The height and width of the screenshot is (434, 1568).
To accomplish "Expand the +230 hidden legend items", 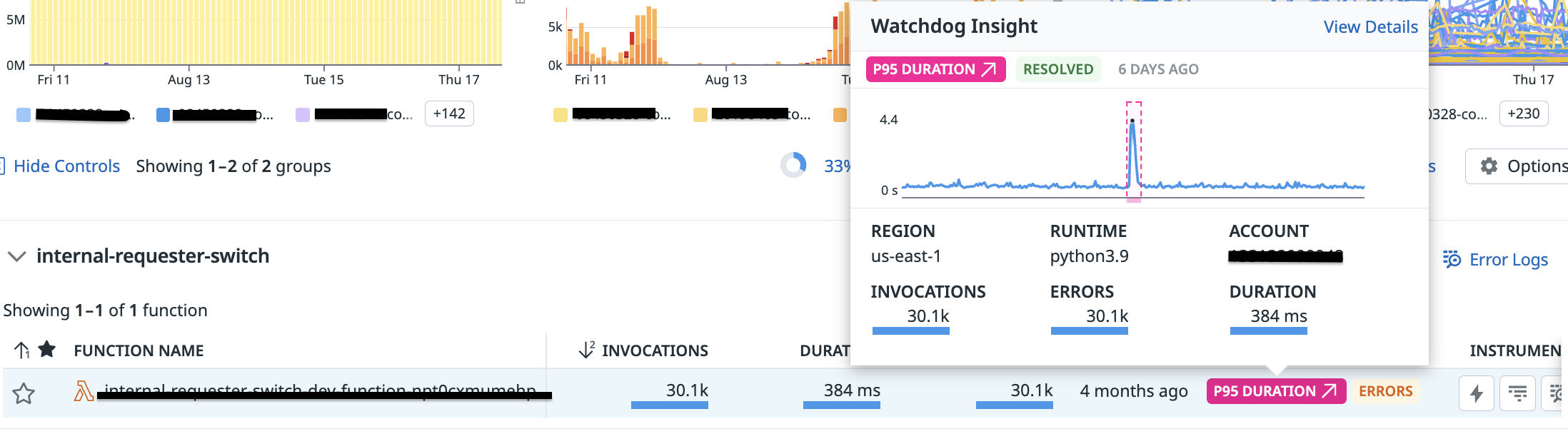I will click(x=1524, y=113).
